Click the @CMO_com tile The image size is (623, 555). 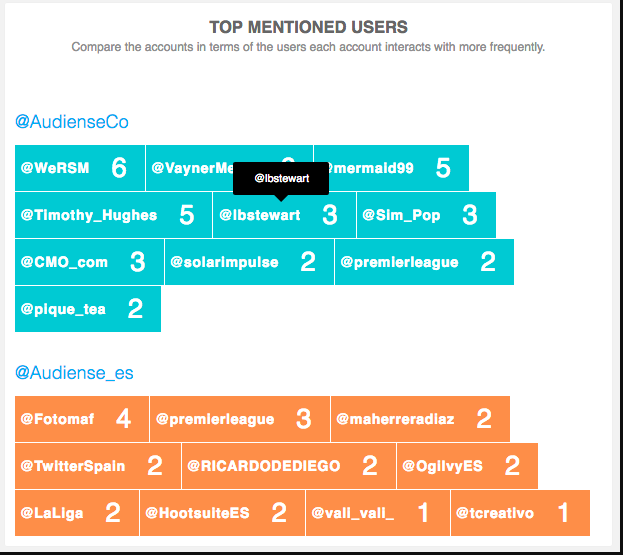click(89, 262)
